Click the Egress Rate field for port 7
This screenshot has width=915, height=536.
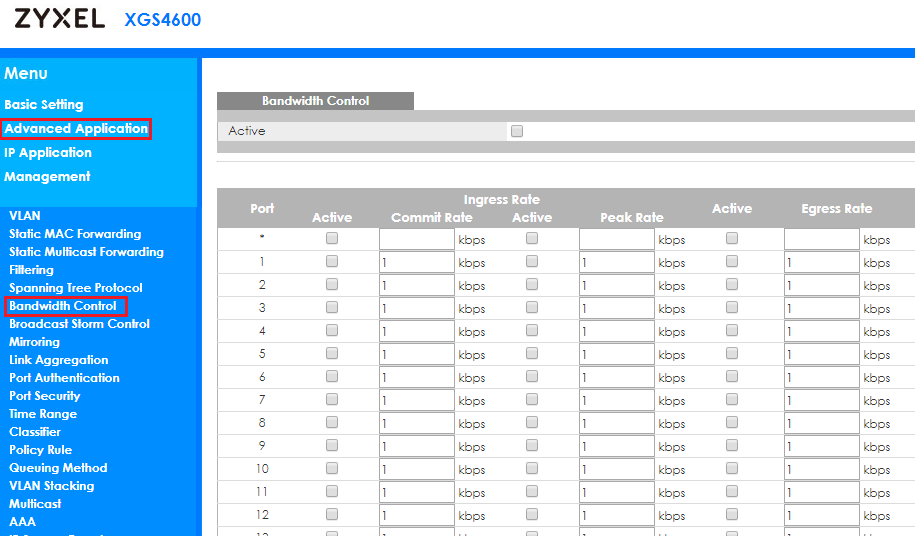click(821, 400)
